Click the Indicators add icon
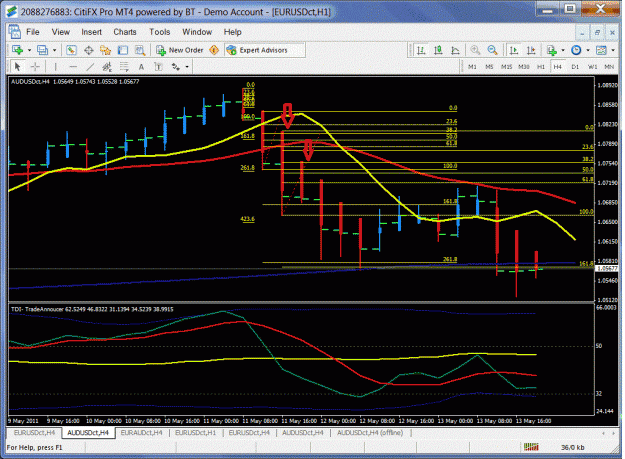The height and width of the screenshot is (459, 625). [552, 50]
